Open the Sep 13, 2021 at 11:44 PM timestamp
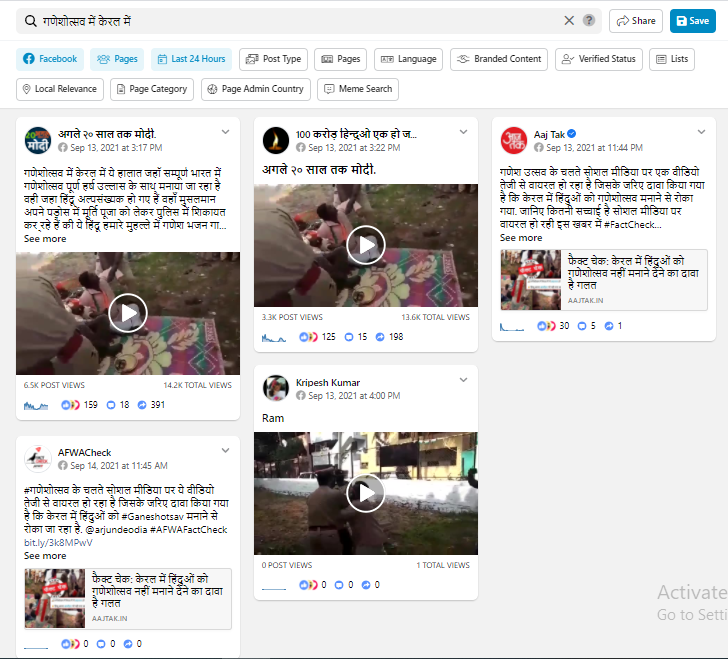 (594, 148)
